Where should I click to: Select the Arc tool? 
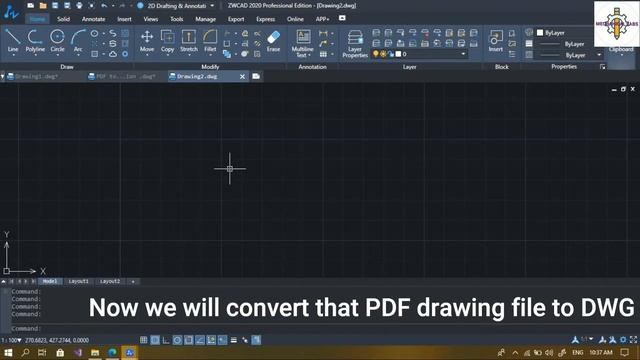(x=78, y=40)
